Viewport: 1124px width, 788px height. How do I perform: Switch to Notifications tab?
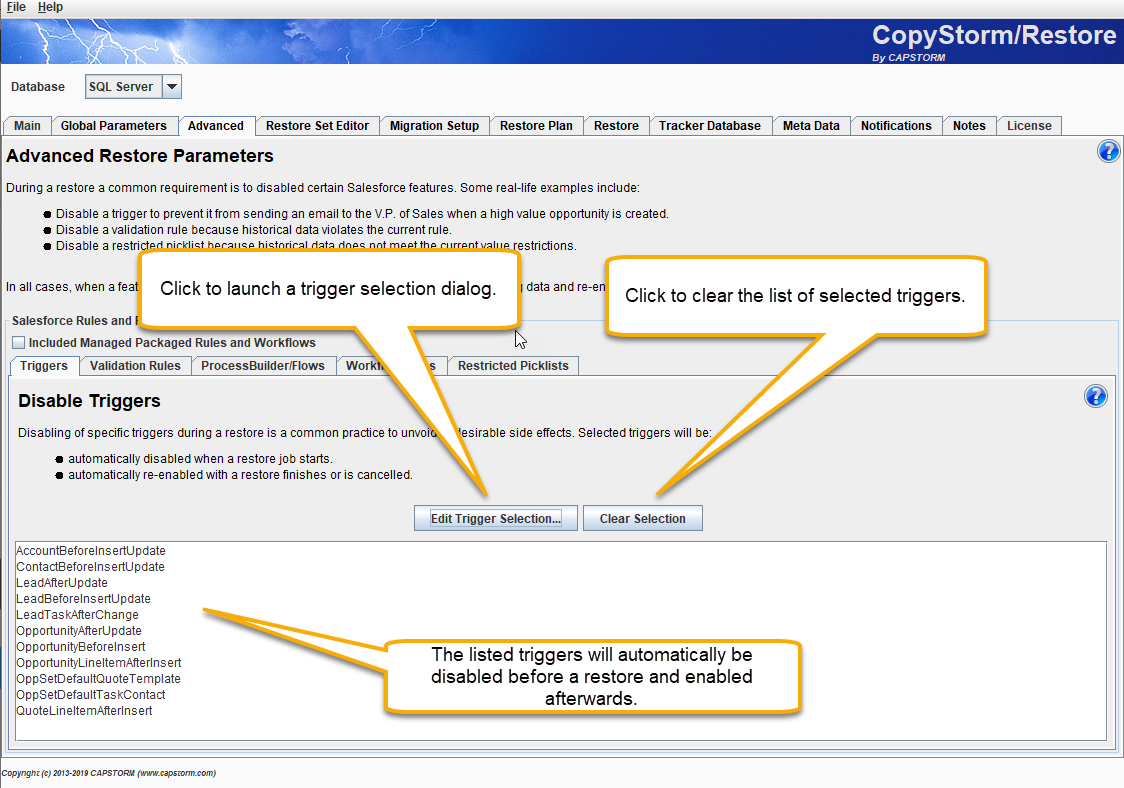click(x=896, y=125)
